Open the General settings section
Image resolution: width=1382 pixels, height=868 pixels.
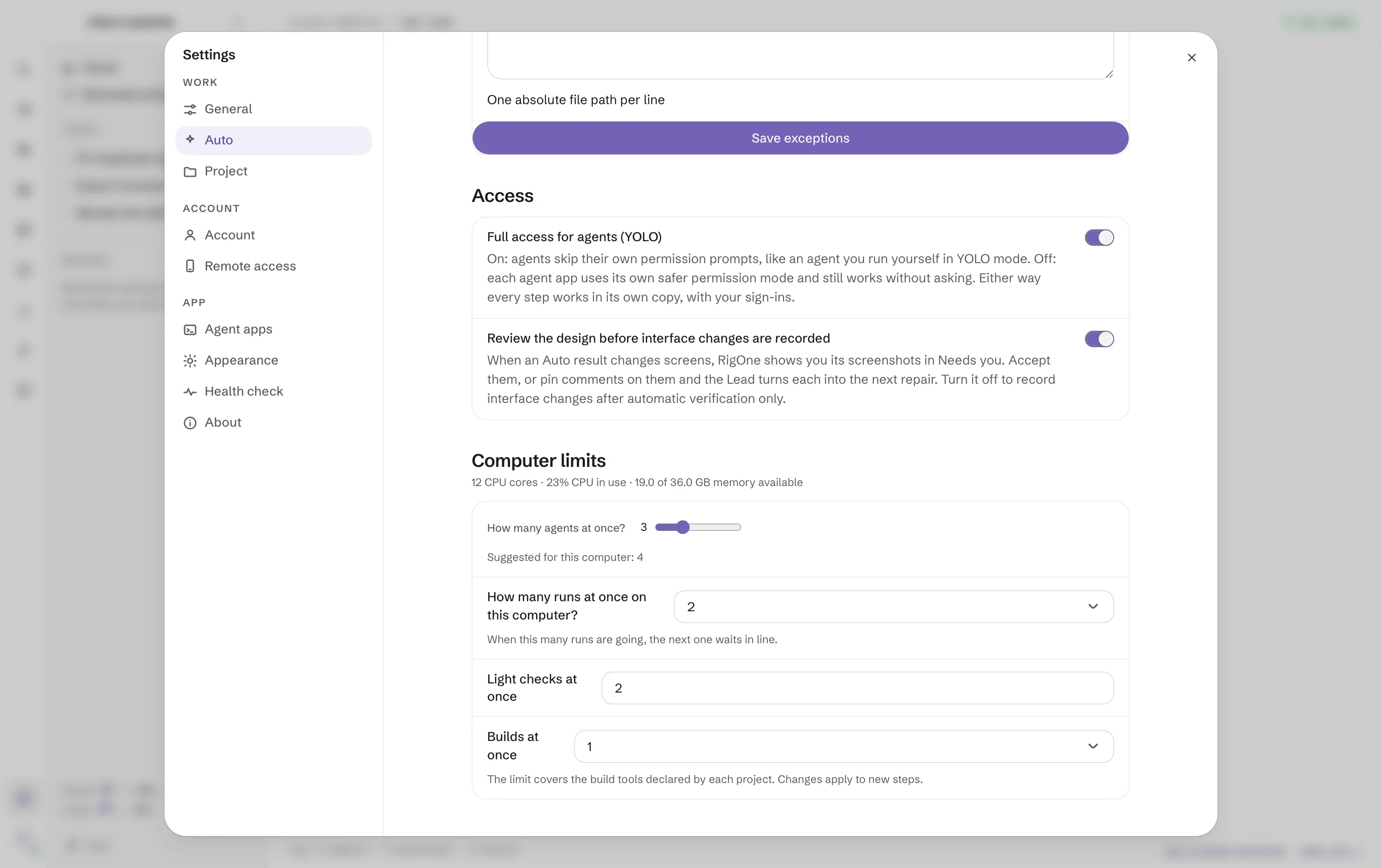click(x=274, y=109)
